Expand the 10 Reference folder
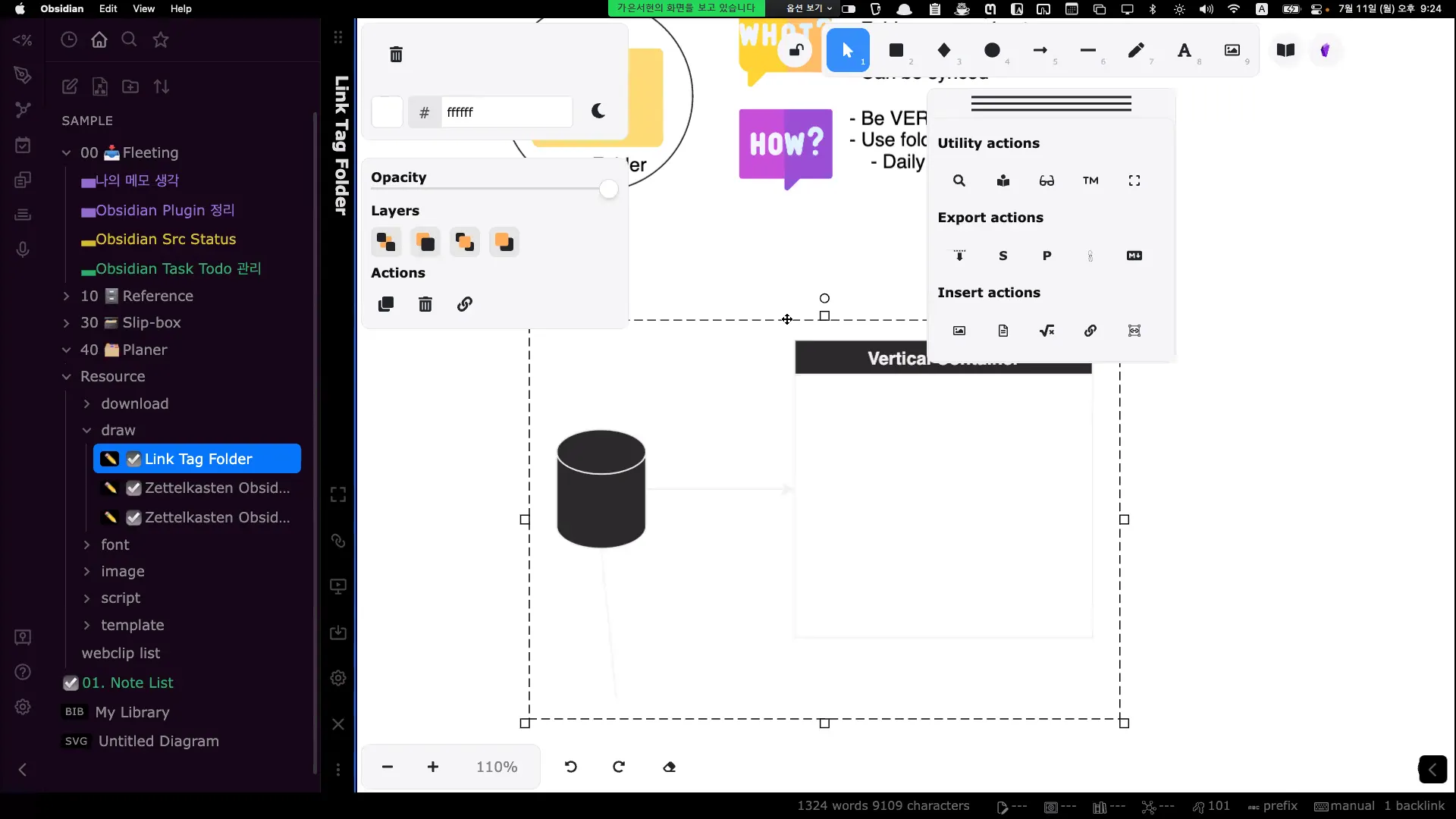 (x=136, y=296)
